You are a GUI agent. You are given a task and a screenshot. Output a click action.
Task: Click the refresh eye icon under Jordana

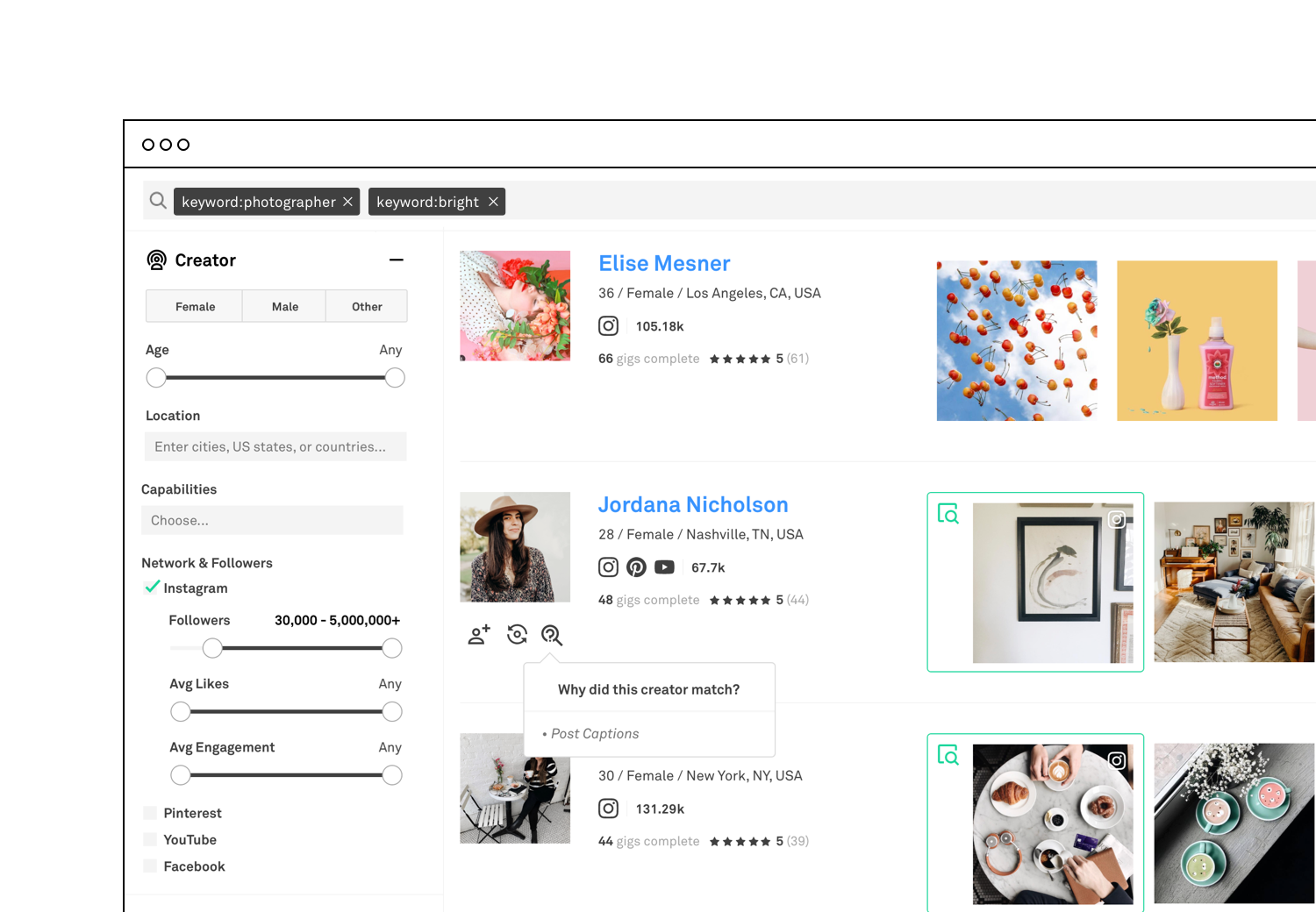coord(518,634)
